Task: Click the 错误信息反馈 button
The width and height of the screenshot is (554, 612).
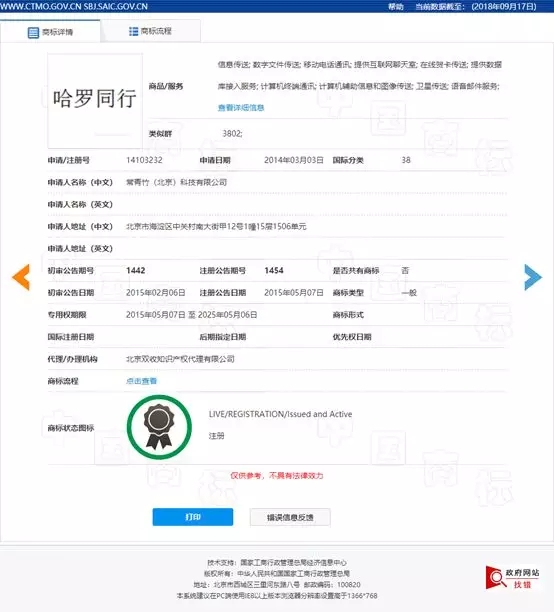Action: (290, 517)
